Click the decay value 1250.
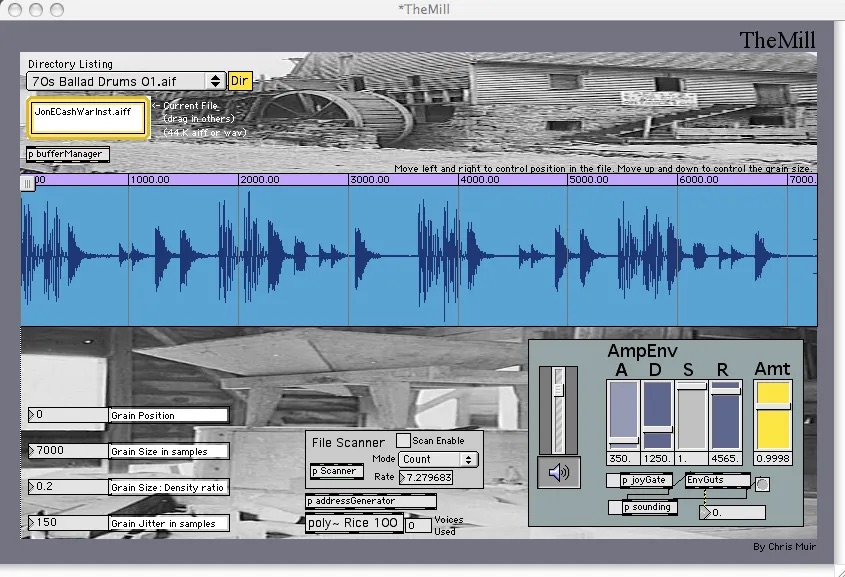This screenshot has height=577, width=845. point(657,458)
